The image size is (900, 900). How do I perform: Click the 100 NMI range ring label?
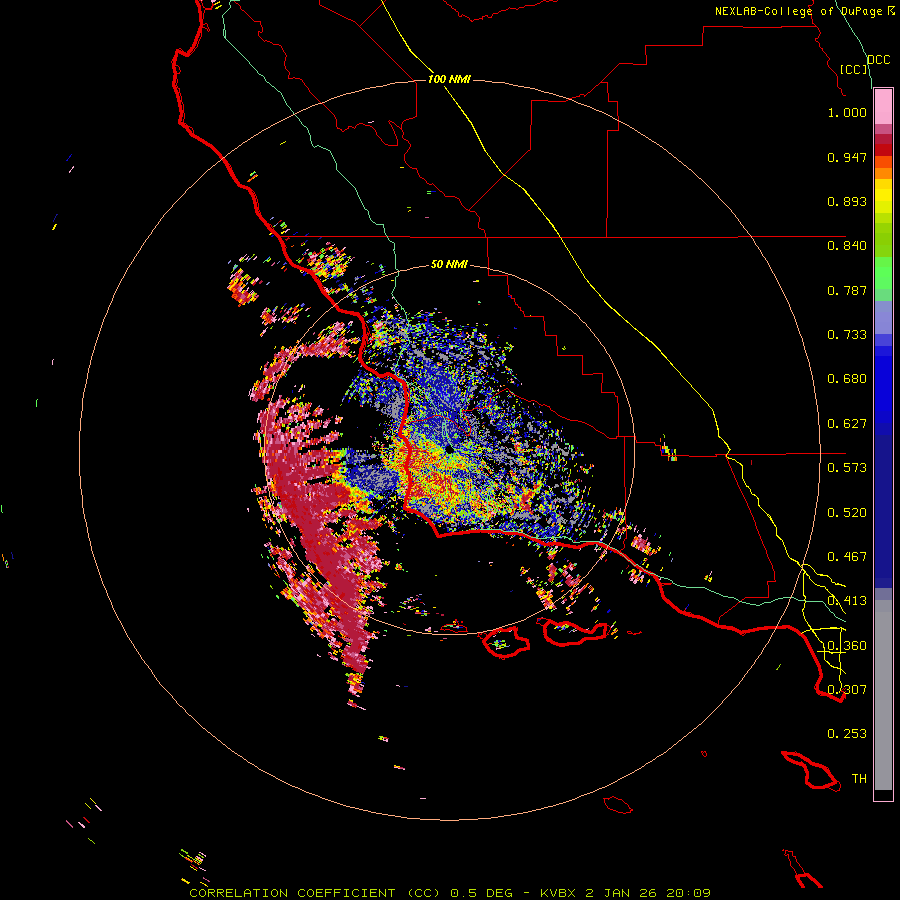coord(449,79)
